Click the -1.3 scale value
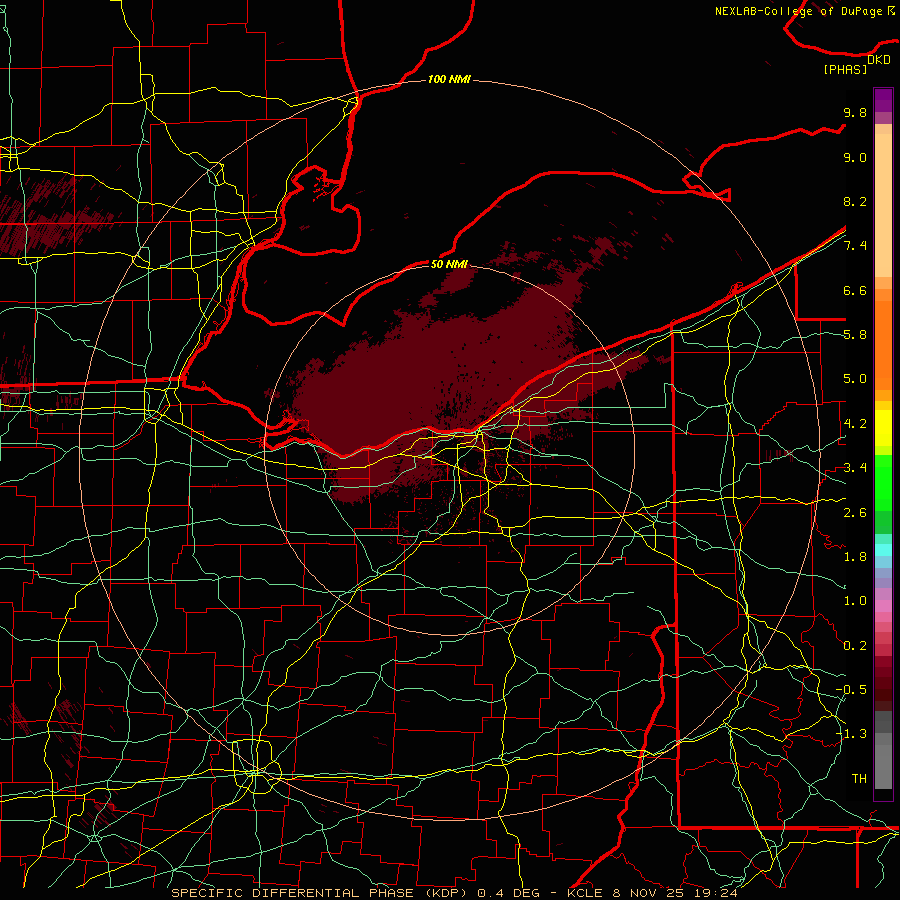Image resolution: width=900 pixels, height=900 pixels. [851, 734]
